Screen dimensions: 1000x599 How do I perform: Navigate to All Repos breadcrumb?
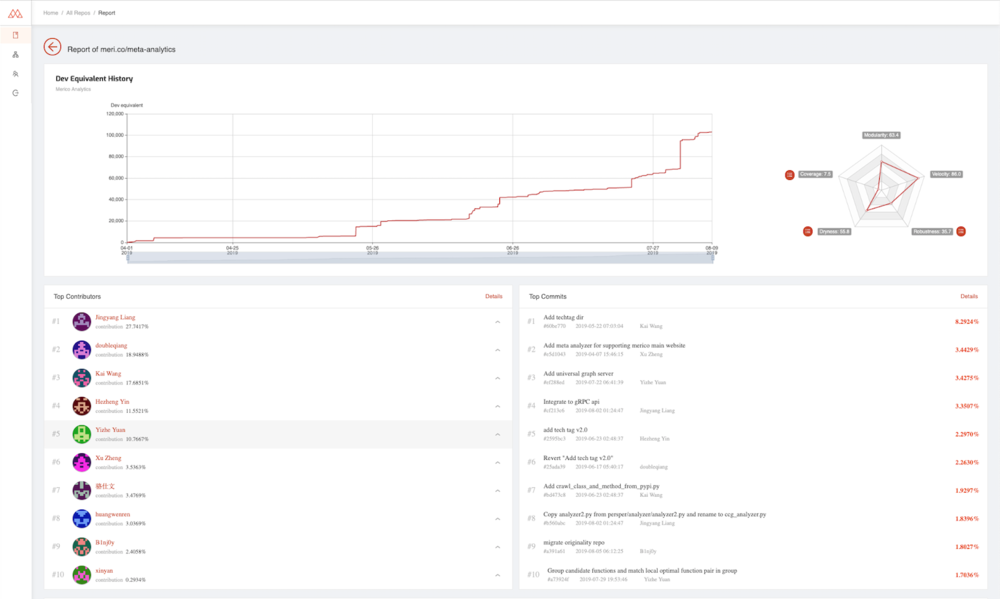(79, 13)
